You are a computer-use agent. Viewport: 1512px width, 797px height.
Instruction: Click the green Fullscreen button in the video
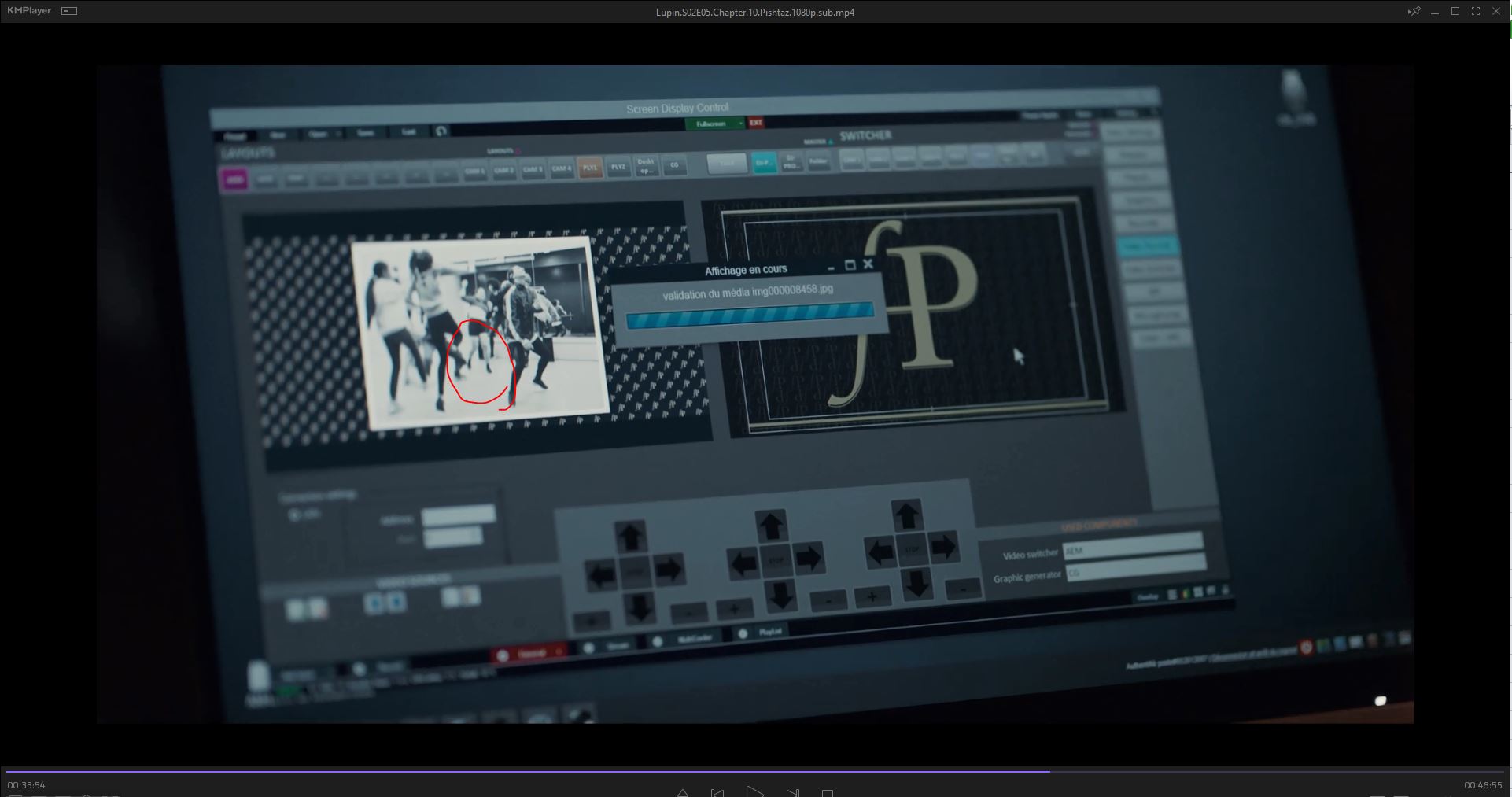(712, 124)
